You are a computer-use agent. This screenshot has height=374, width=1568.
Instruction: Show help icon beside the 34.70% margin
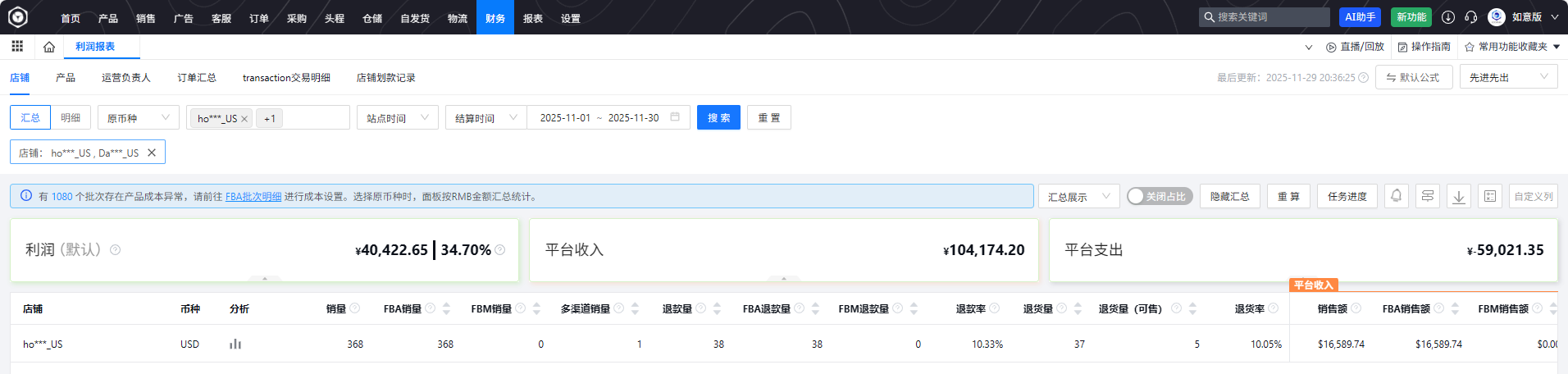coord(500,250)
